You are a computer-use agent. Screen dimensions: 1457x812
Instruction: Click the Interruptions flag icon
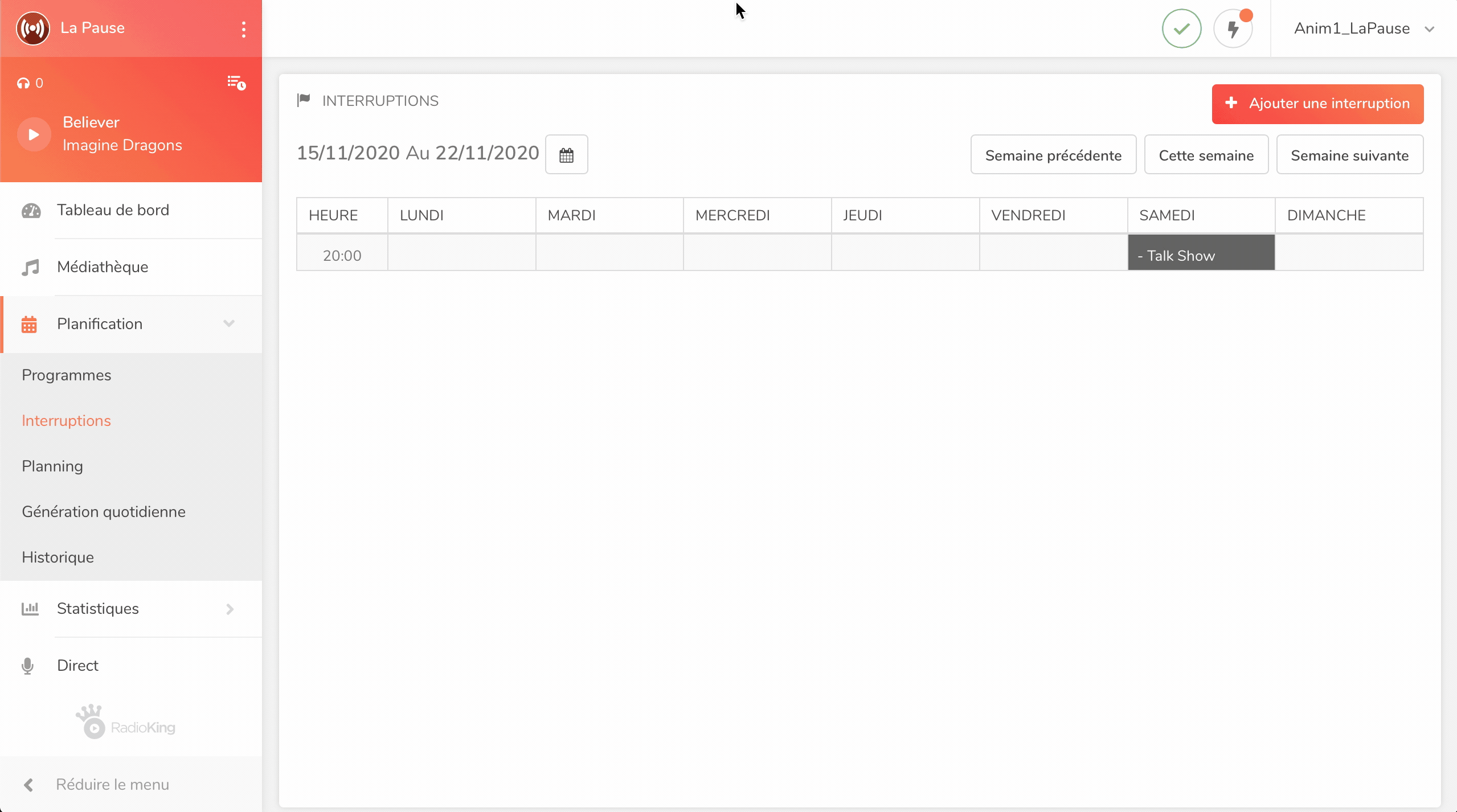pyautogui.click(x=304, y=101)
